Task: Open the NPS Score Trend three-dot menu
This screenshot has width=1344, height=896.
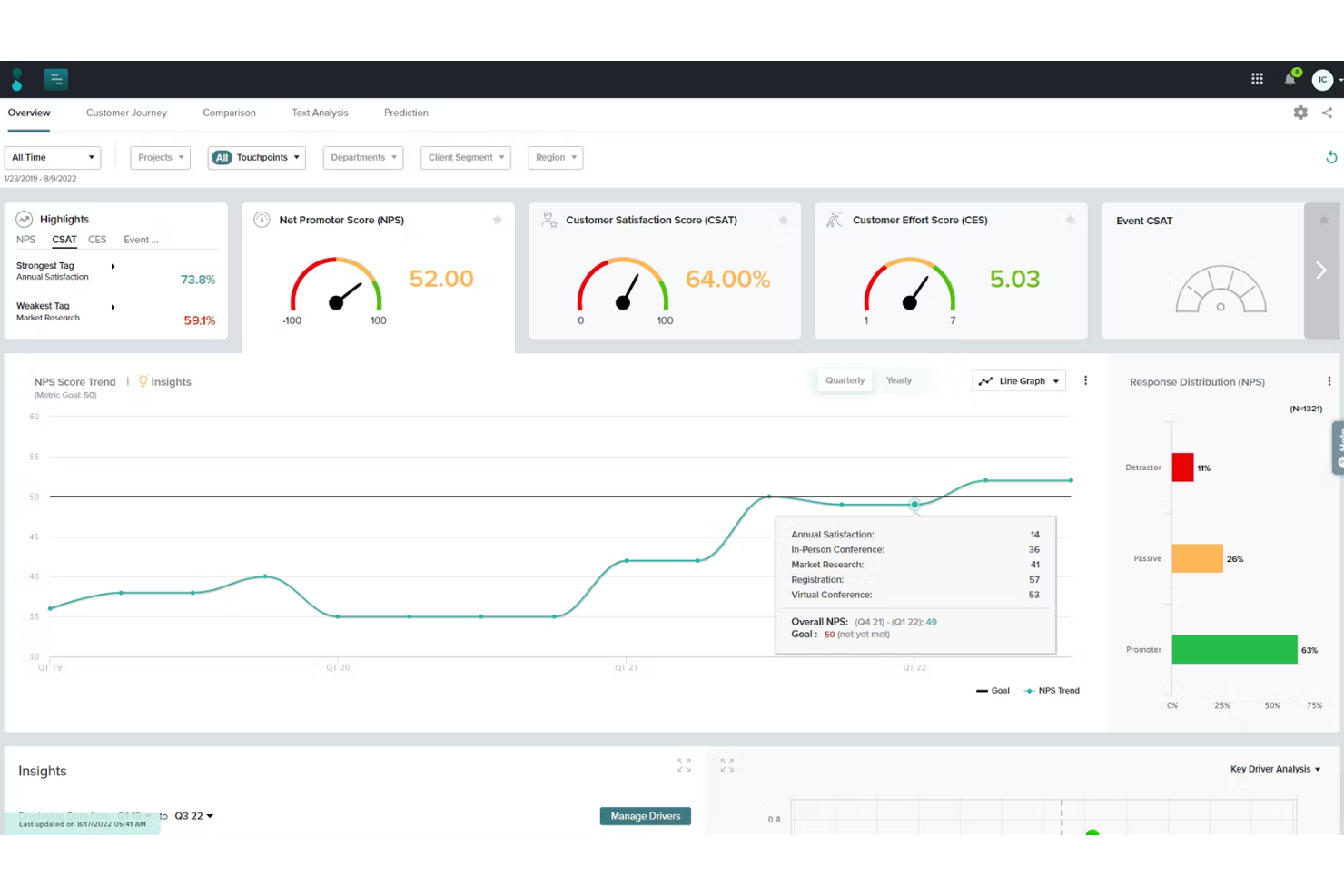Action: click(x=1085, y=380)
